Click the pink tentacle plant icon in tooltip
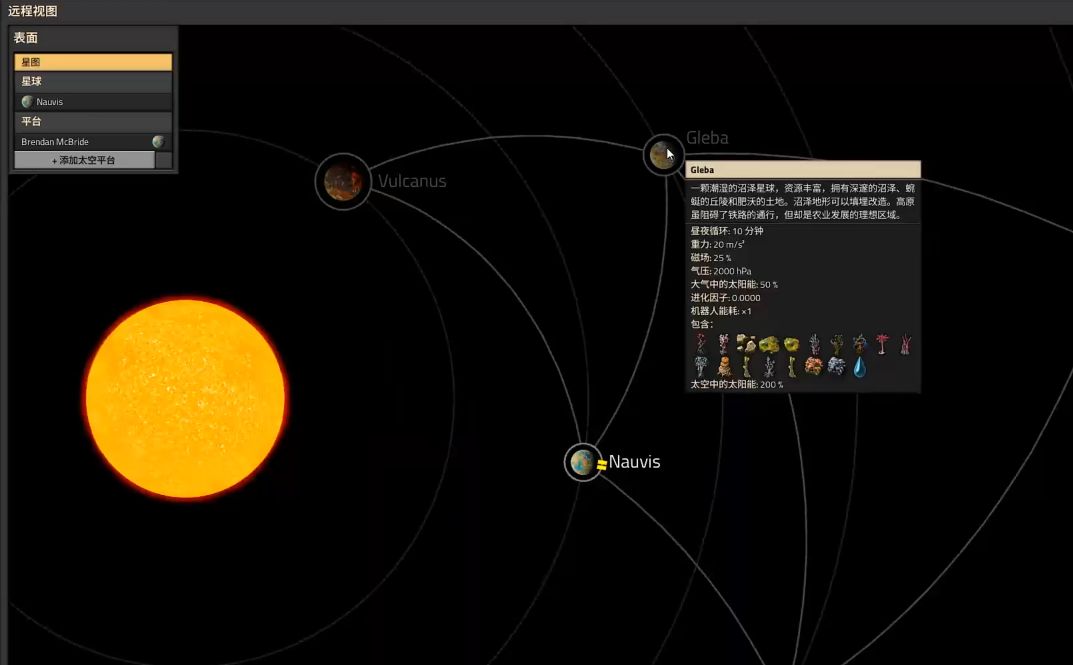The width and height of the screenshot is (1073, 665). pos(905,343)
